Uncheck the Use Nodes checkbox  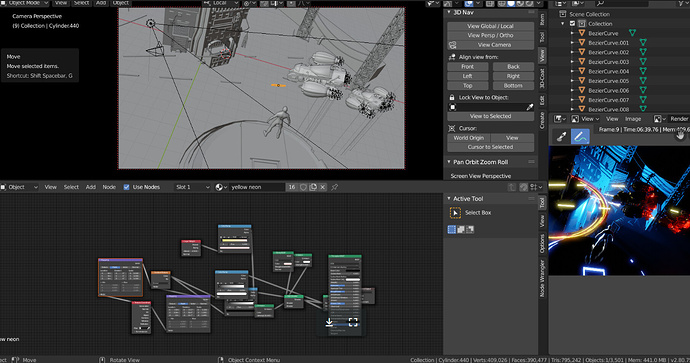click(x=126, y=187)
